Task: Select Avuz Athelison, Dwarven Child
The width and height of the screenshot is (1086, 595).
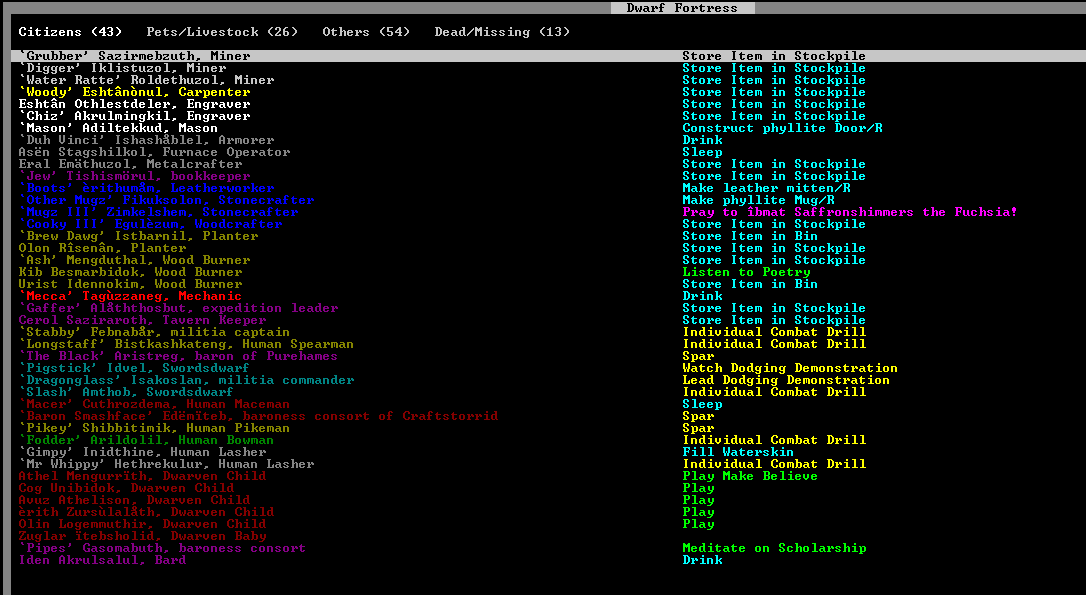Action: tap(134, 500)
